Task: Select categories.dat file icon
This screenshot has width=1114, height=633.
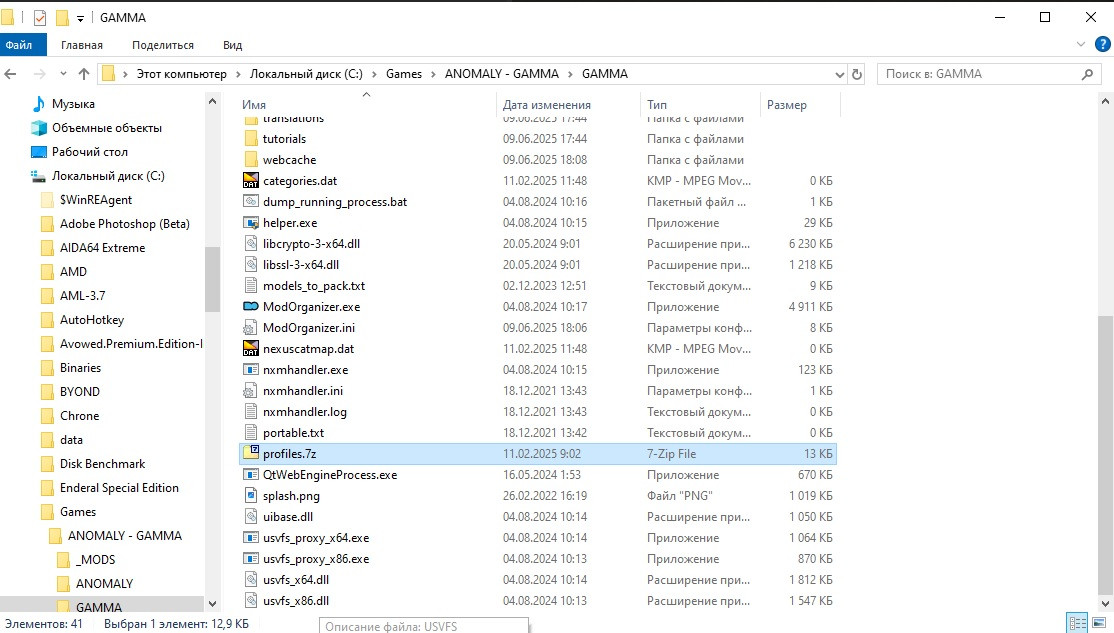Action: click(x=251, y=180)
